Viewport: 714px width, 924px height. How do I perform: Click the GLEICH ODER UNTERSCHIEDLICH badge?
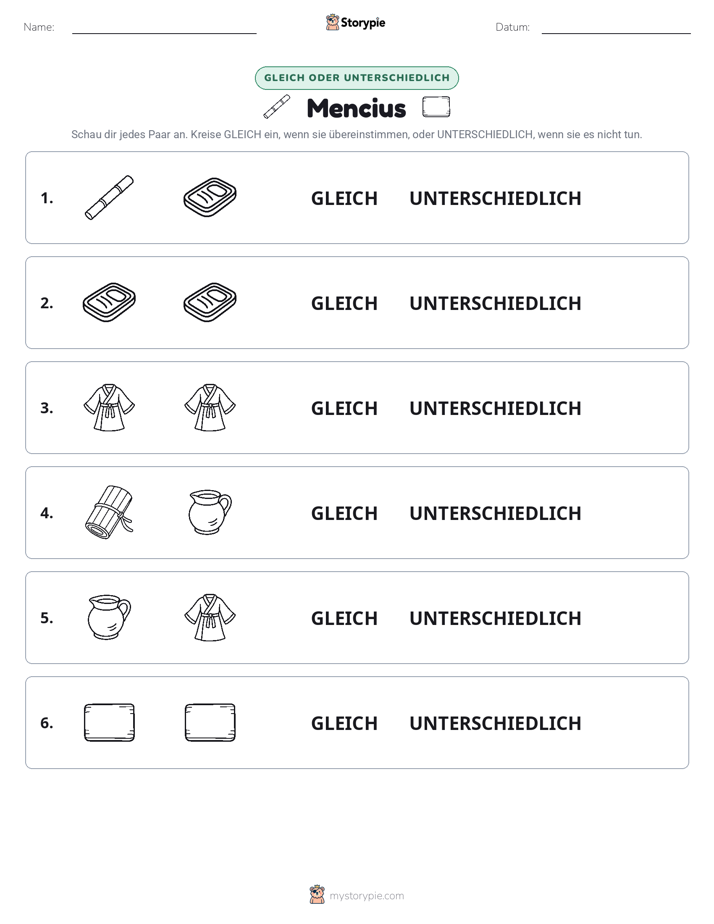(x=357, y=78)
